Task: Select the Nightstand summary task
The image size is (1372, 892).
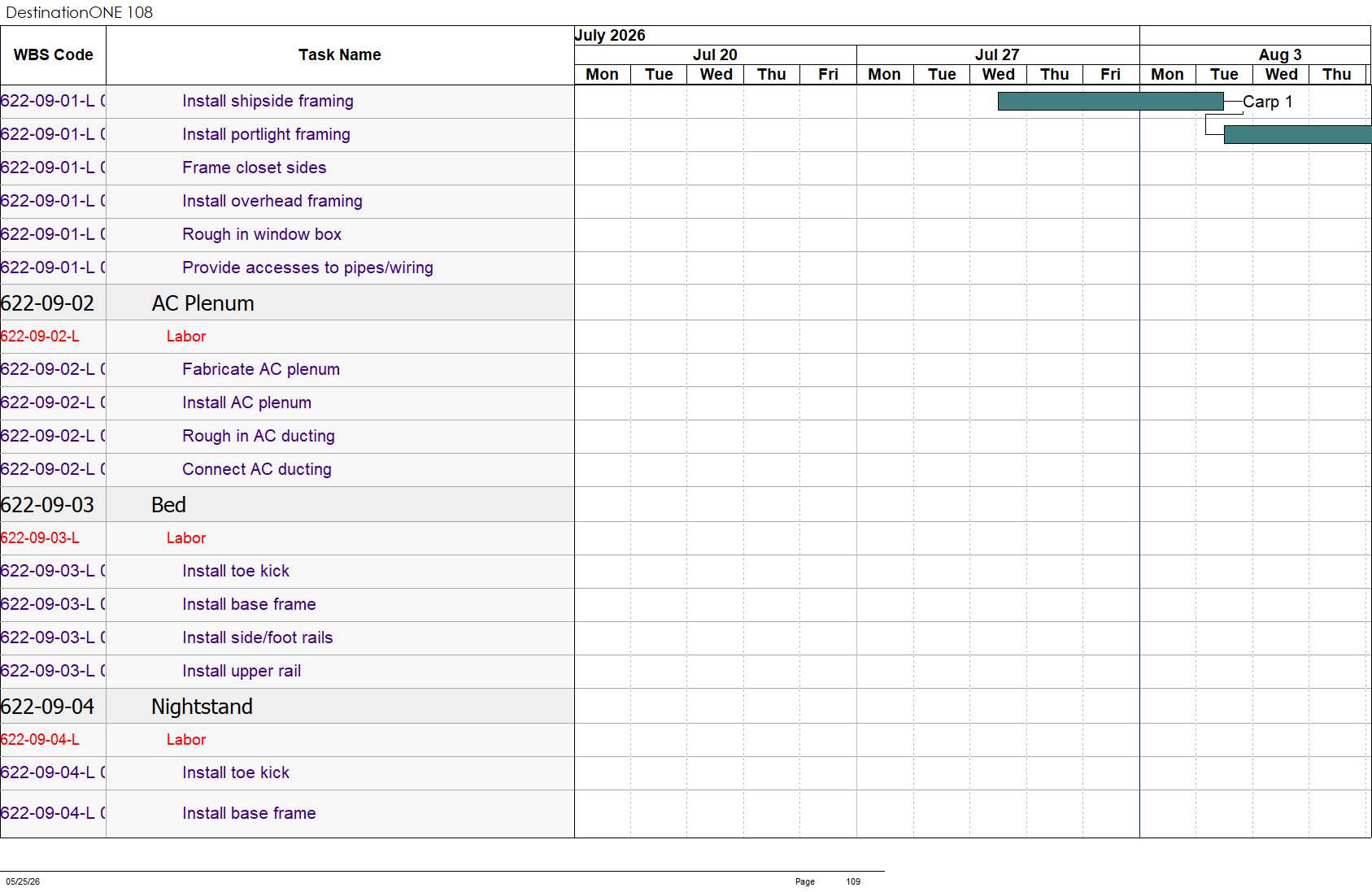Action: (x=202, y=707)
